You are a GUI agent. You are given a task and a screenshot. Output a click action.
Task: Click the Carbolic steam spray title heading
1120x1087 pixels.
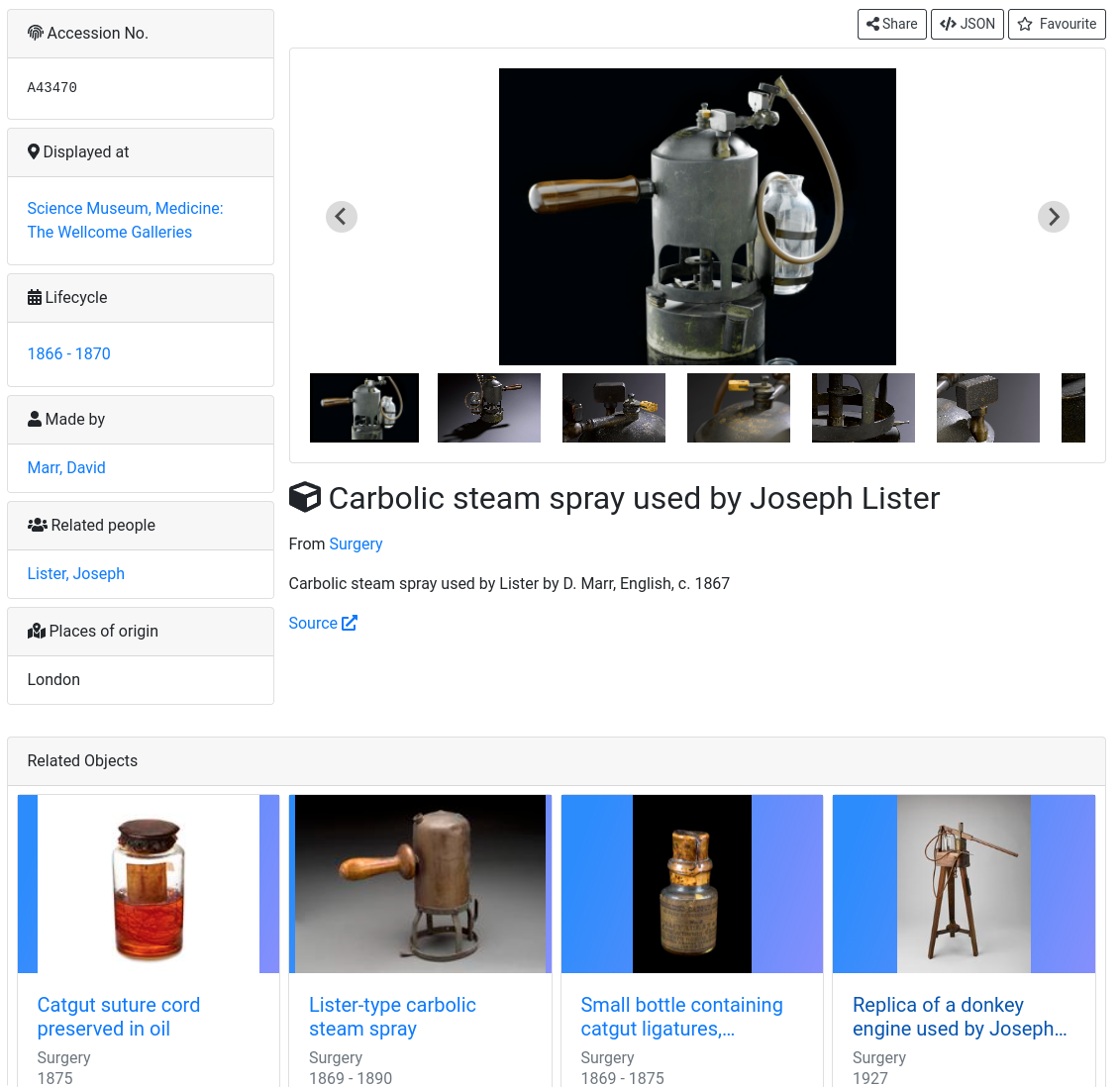(634, 499)
